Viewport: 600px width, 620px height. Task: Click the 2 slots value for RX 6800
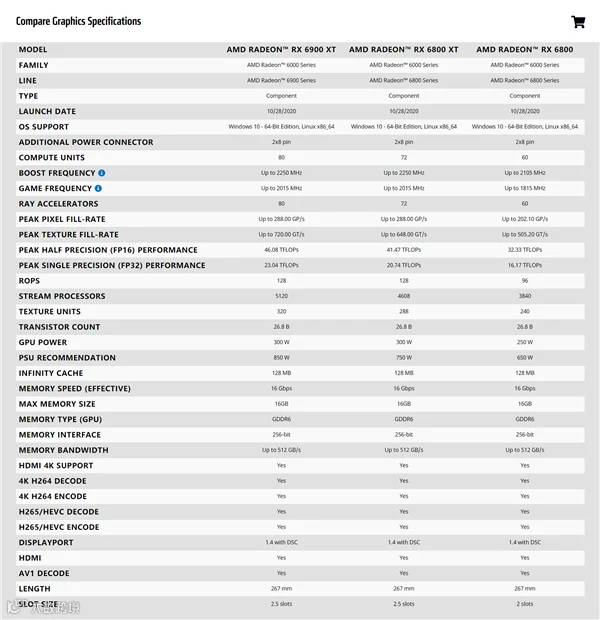pyautogui.click(x=524, y=604)
